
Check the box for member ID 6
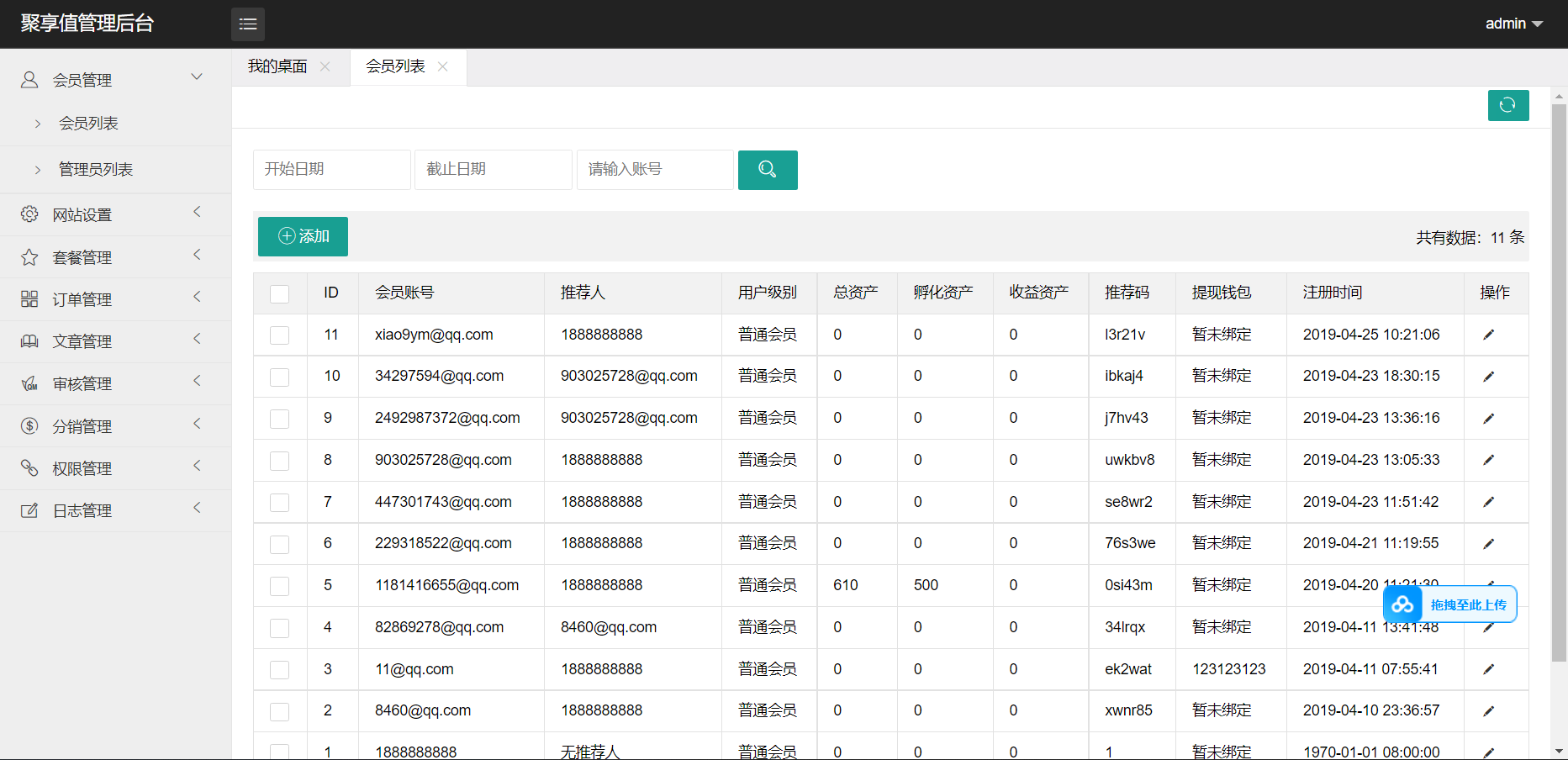(280, 544)
